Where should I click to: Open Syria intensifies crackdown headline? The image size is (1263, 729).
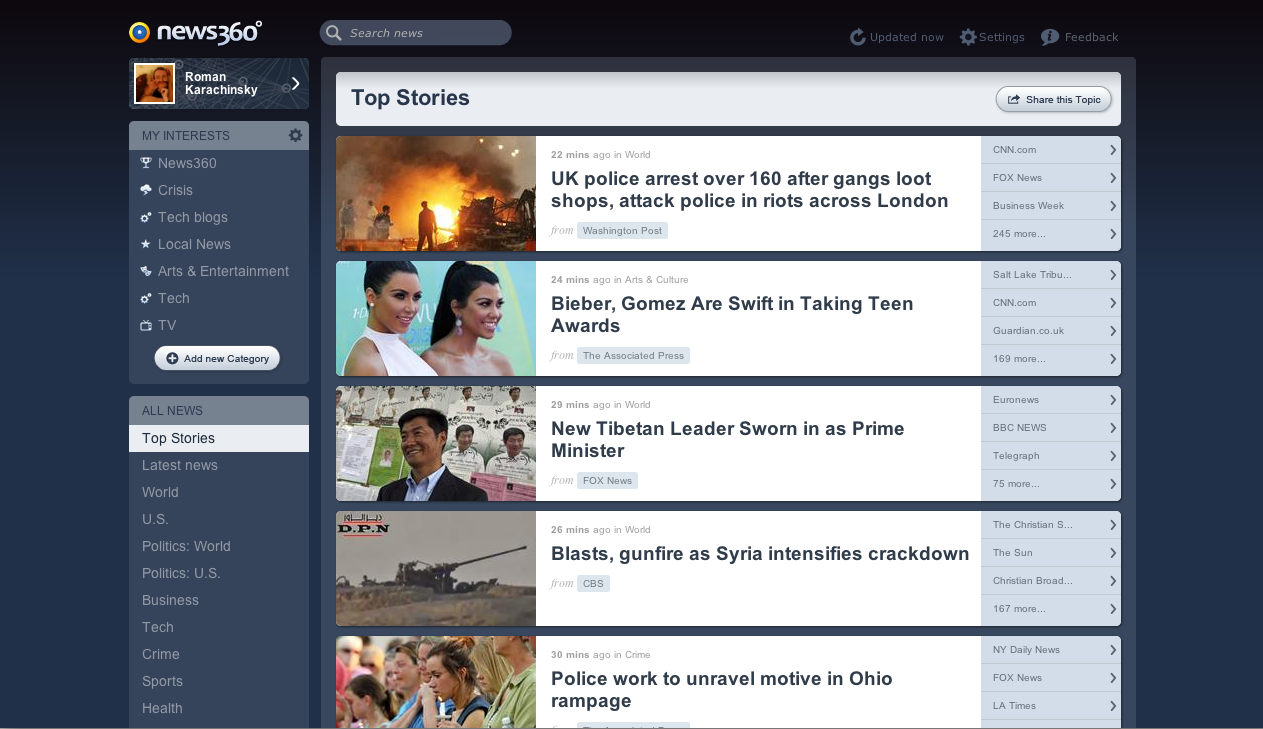point(760,554)
